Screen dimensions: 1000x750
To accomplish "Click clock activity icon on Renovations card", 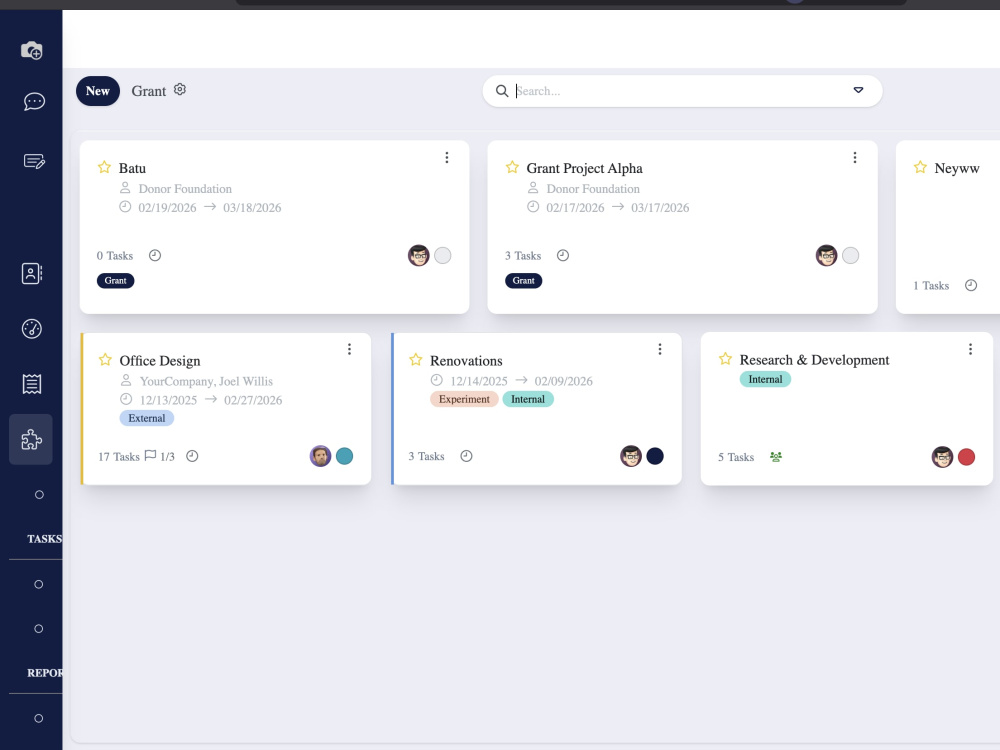I will coord(466,456).
